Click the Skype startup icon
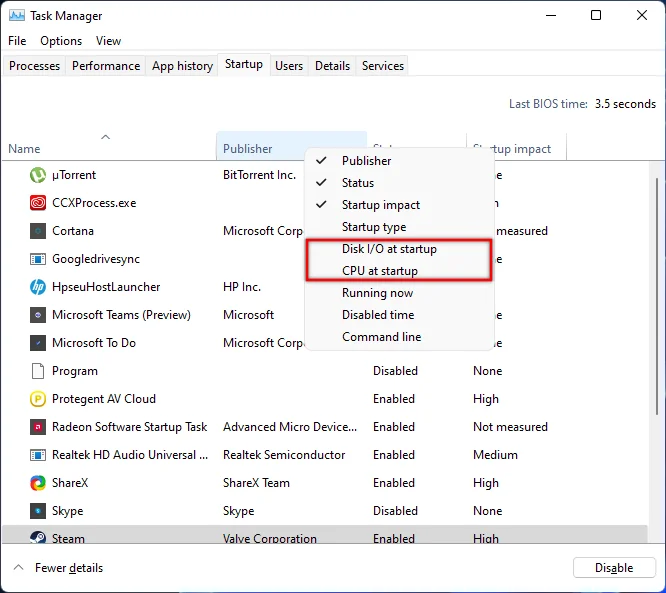Viewport: 666px width, 593px height. click(38, 511)
